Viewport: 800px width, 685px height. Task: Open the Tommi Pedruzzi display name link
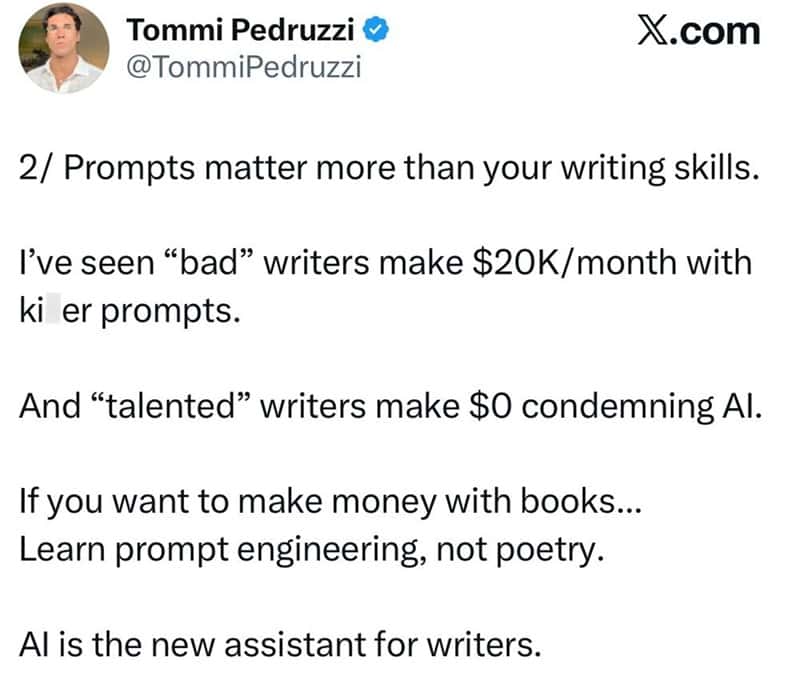pyautogui.click(x=240, y=30)
